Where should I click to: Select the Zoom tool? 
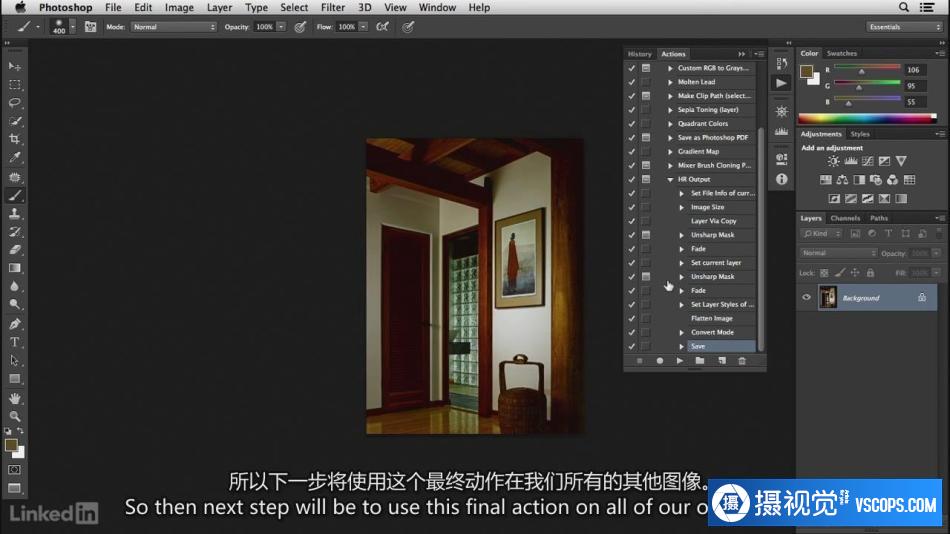(15, 417)
